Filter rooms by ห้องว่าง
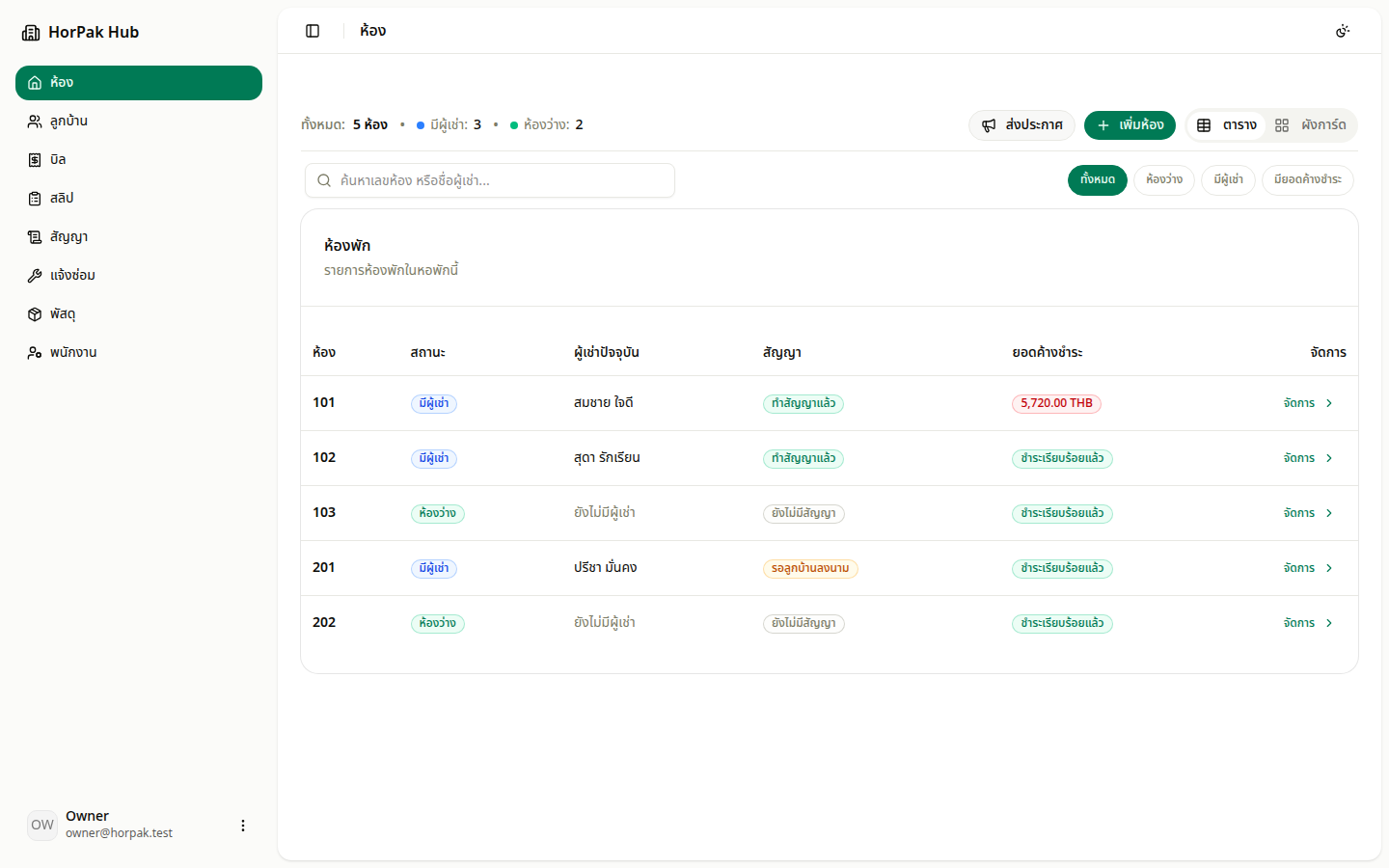1389x868 pixels. 1164,180
